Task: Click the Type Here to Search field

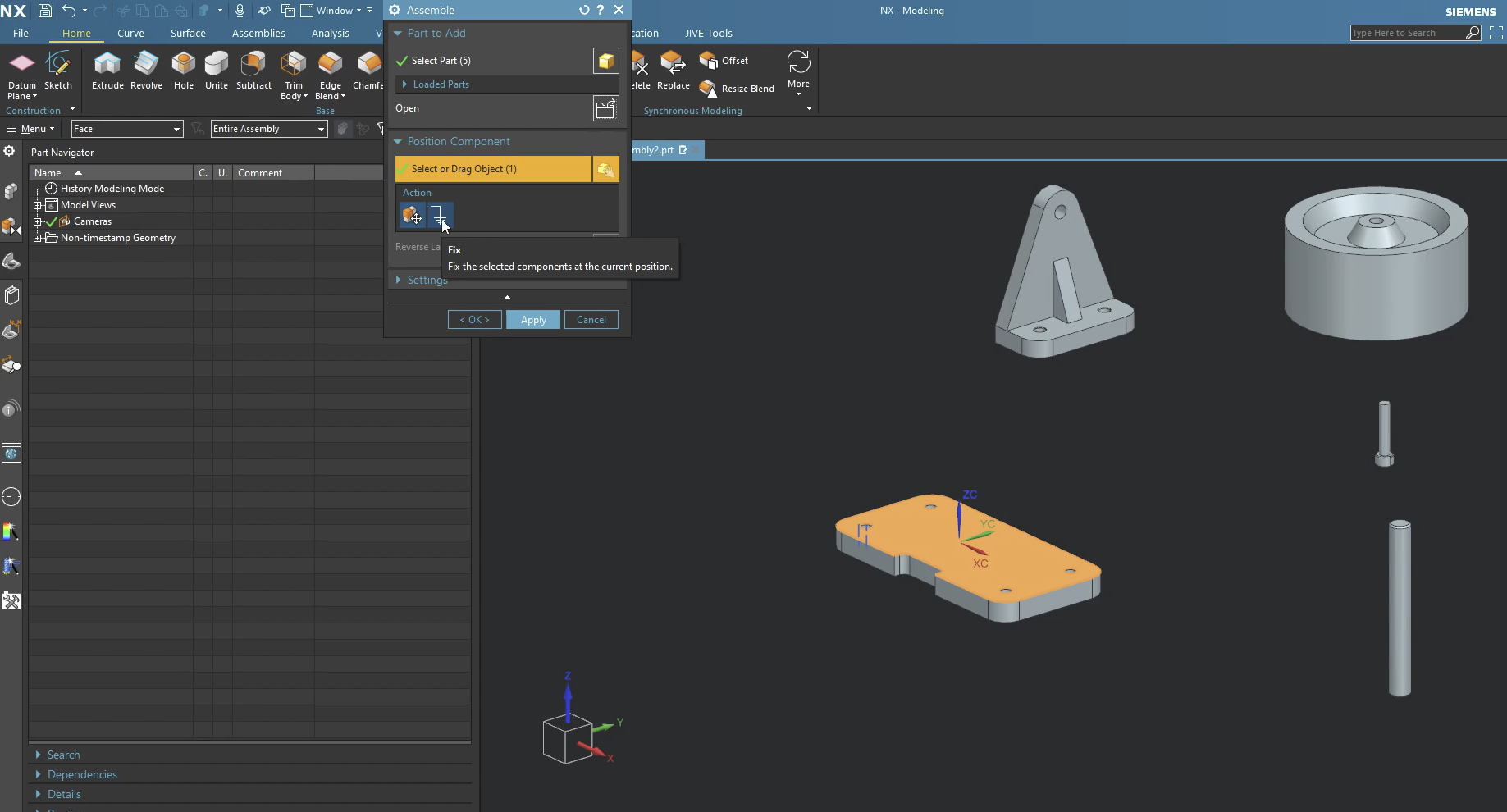Action: tap(1407, 33)
